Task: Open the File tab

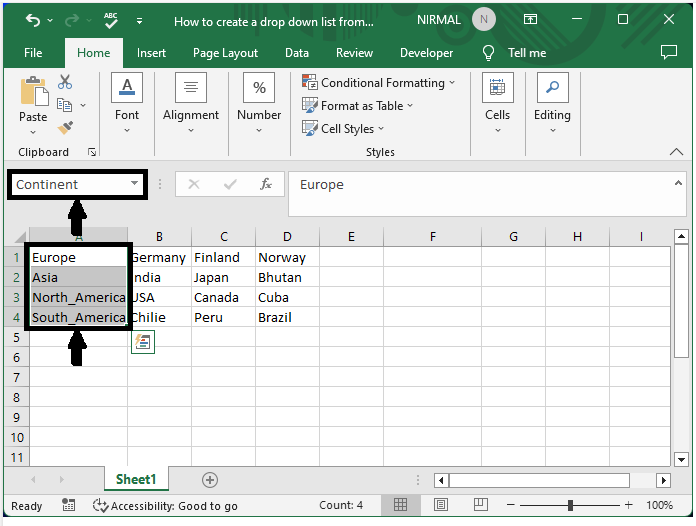Action: tap(33, 53)
